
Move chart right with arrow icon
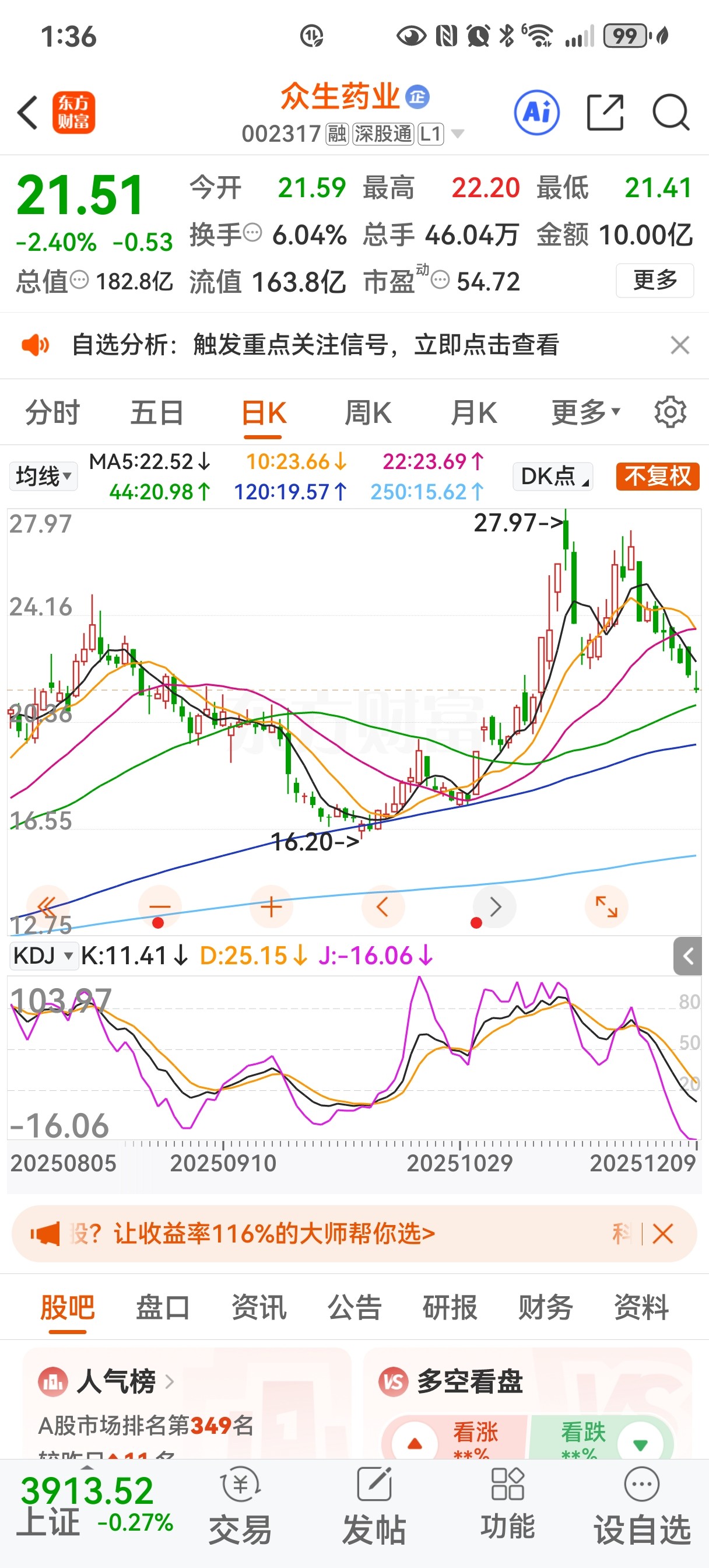point(495,907)
